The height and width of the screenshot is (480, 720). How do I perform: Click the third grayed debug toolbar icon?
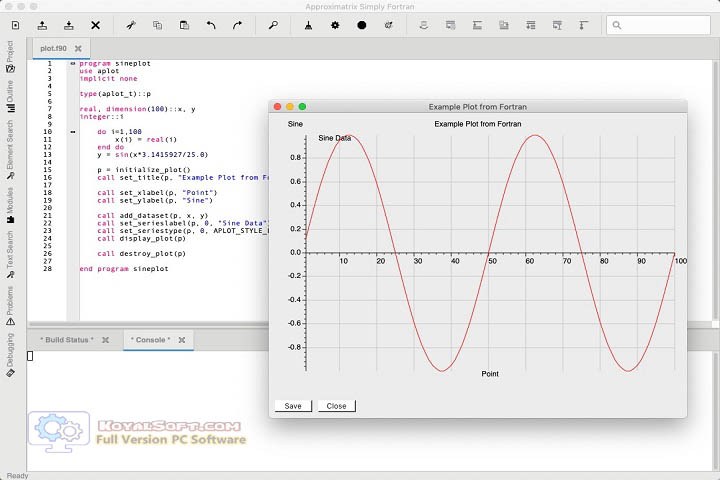tap(477, 25)
